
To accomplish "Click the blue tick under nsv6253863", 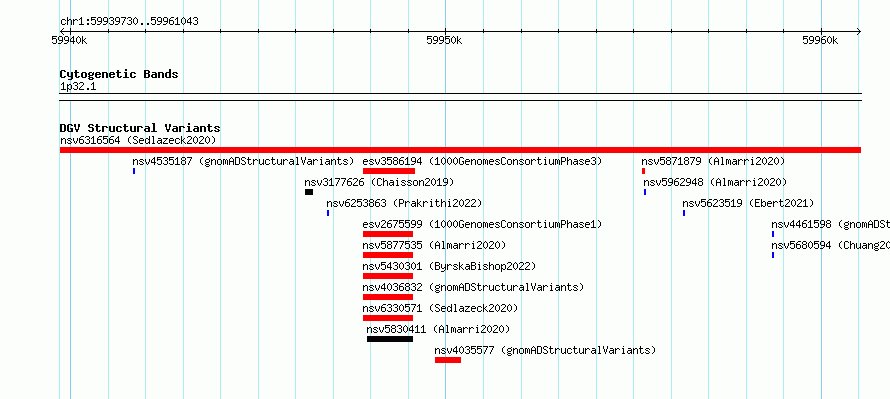I will pos(328,213).
